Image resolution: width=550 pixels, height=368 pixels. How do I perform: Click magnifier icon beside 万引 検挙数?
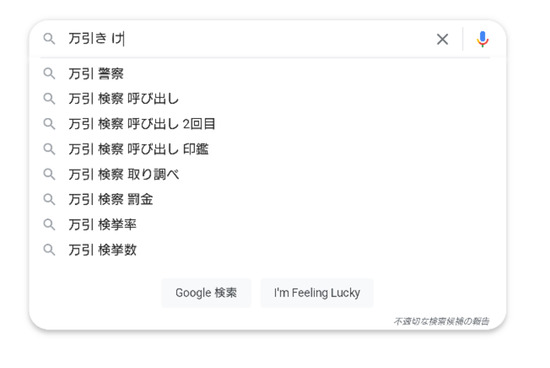[x=49, y=250]
